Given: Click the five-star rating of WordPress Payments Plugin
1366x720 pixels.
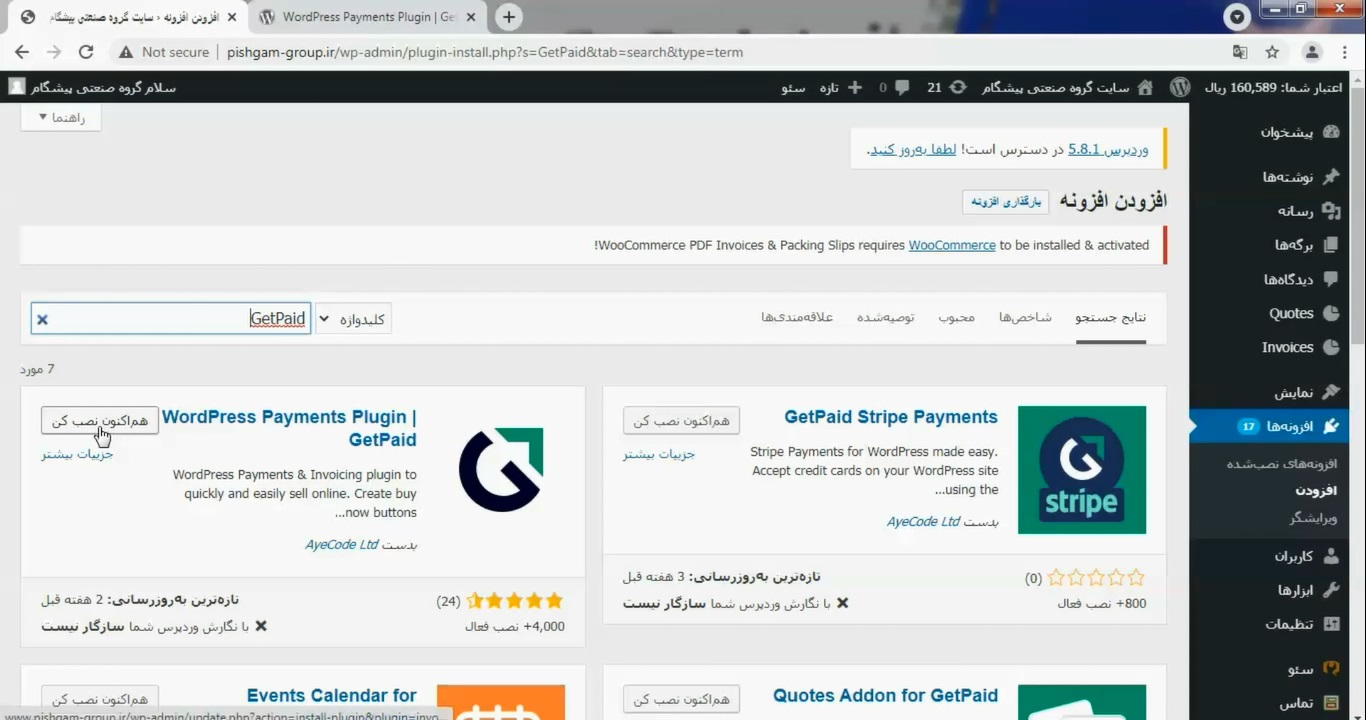Looking at the screenshot, I should pyautogui.click(x=515, y=601).
